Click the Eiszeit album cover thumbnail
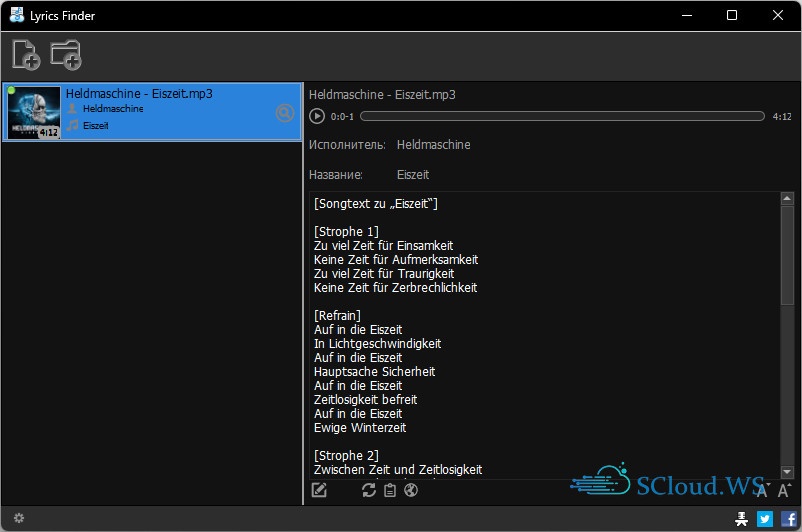Screen dimensions: 802x532 34,112
